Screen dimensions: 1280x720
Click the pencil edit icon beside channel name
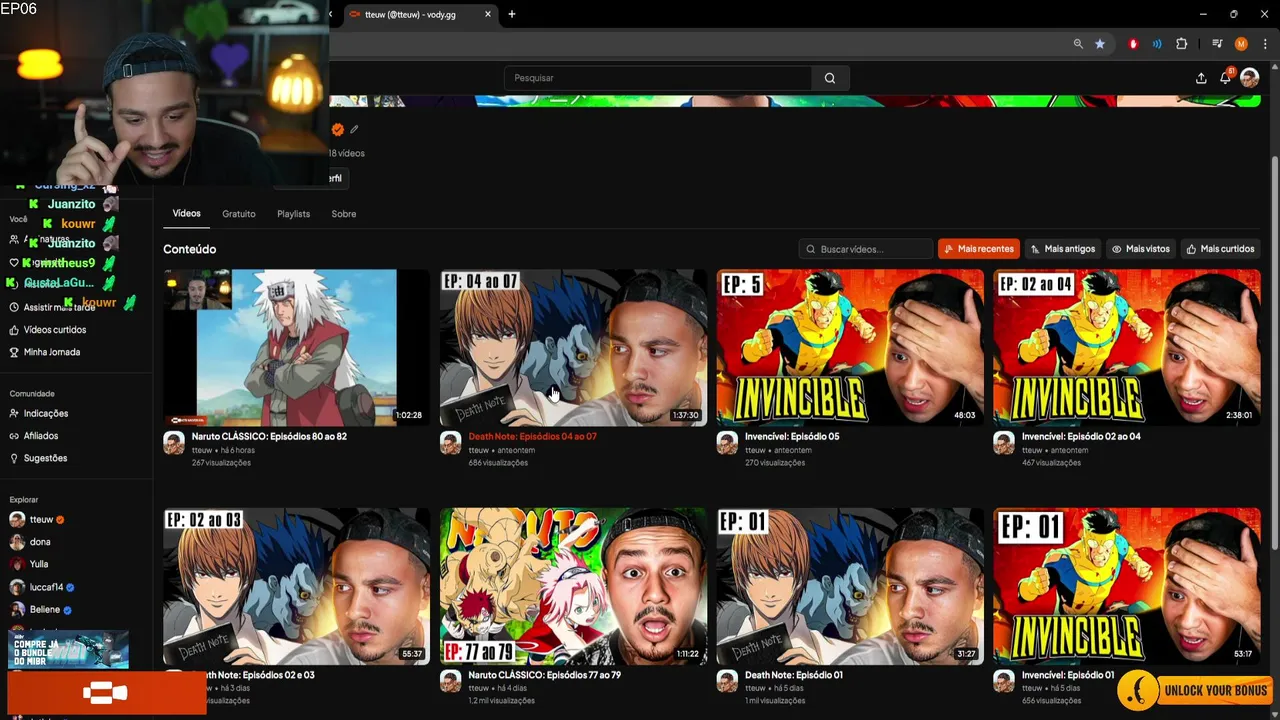coord(354,129)
